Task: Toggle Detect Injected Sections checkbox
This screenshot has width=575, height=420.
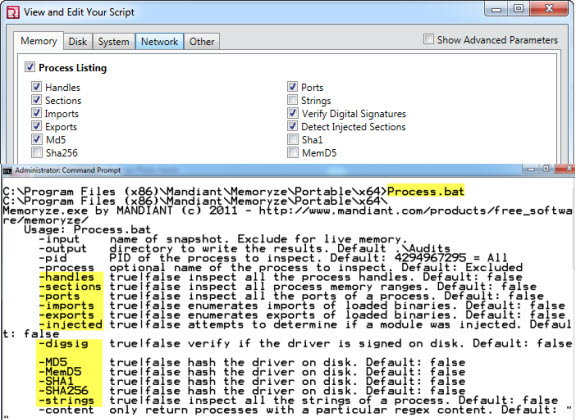Action: (292, 126)
